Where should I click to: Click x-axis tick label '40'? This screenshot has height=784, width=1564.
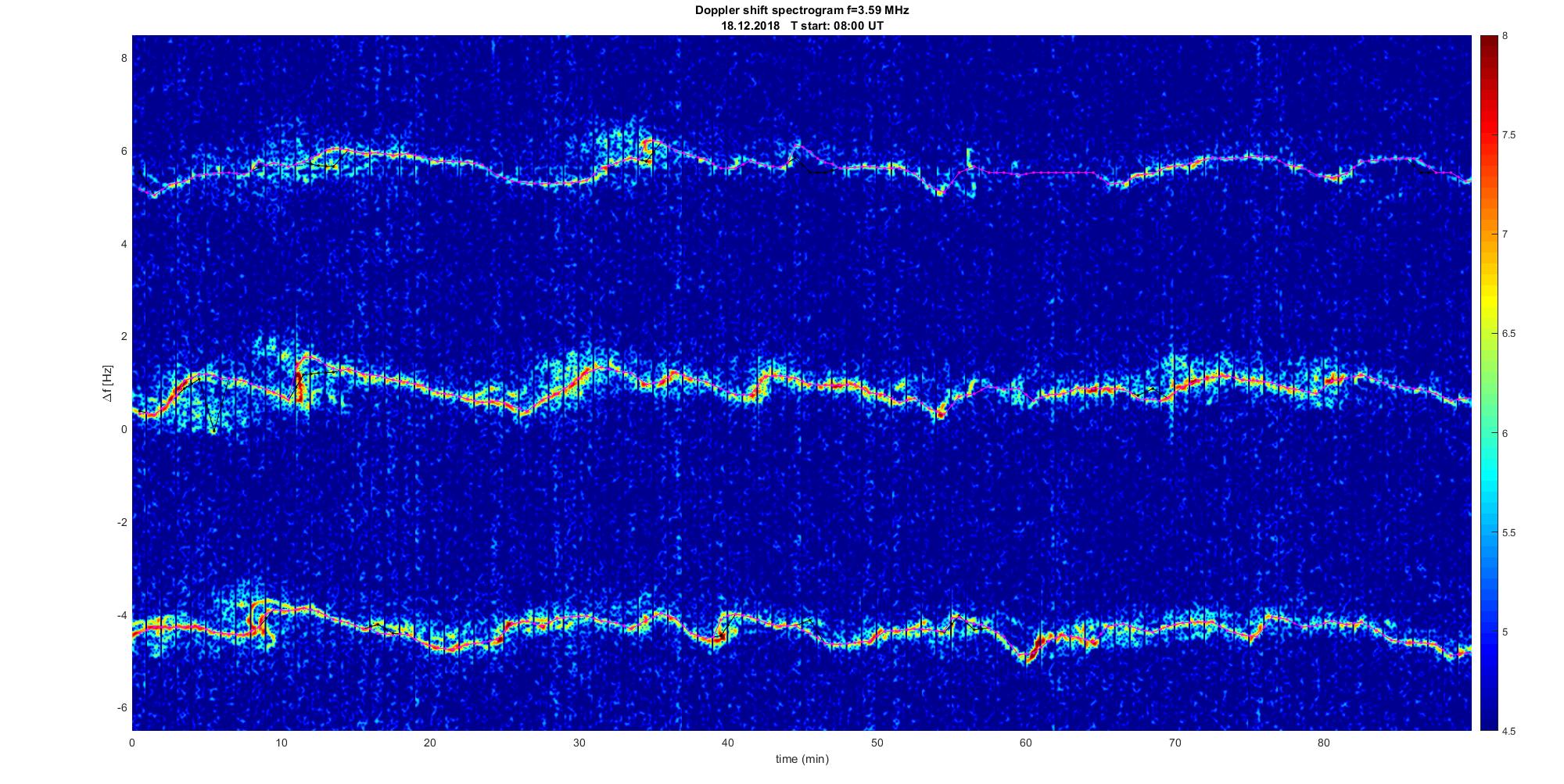pos(728,743)
